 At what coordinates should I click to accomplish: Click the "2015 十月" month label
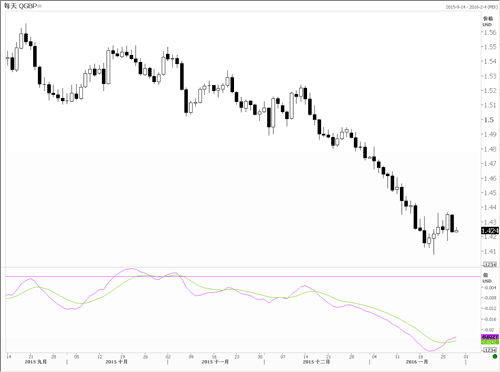[116, 362]
